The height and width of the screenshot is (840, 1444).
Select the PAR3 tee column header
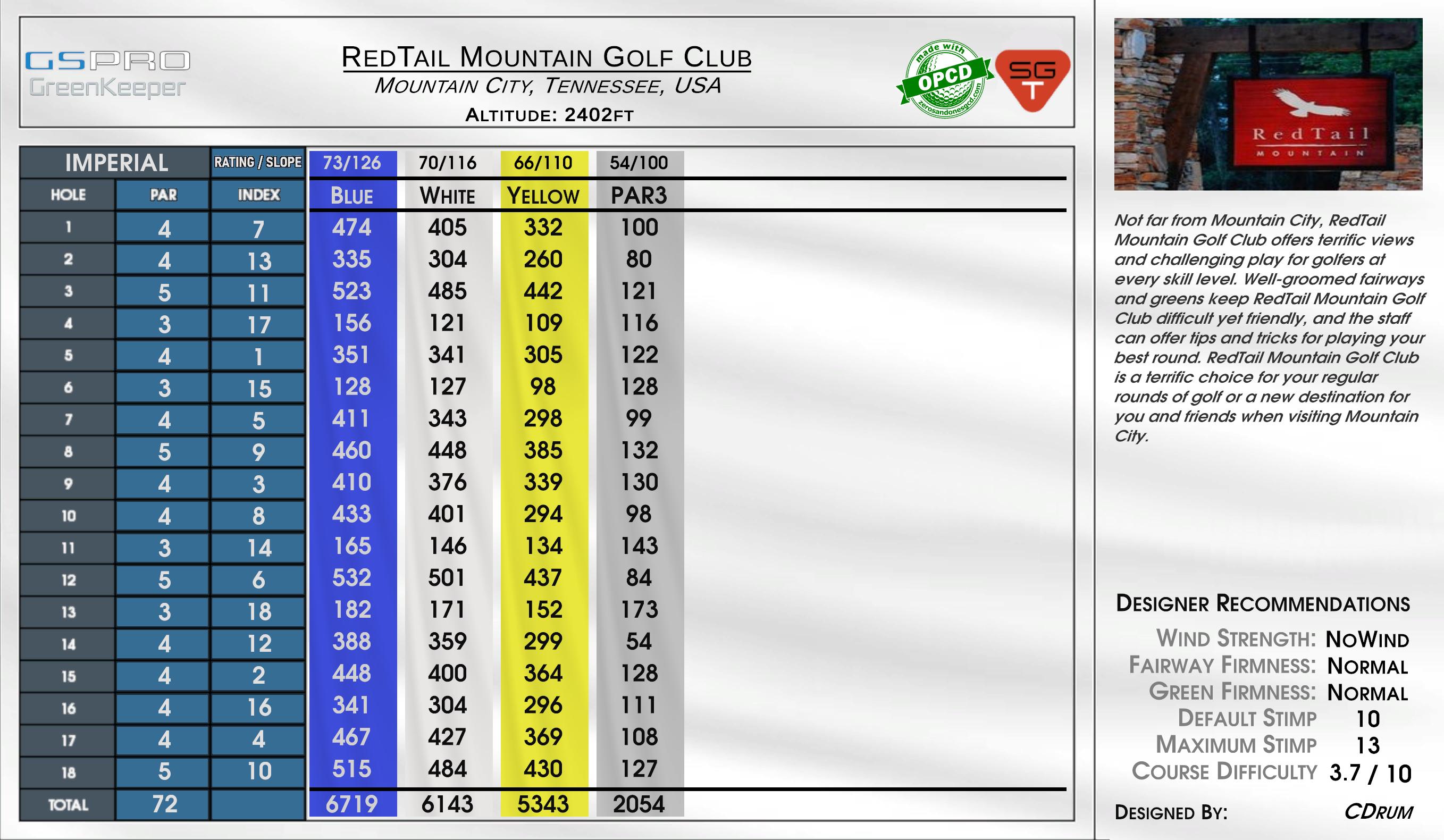click(x=639, y=196)
